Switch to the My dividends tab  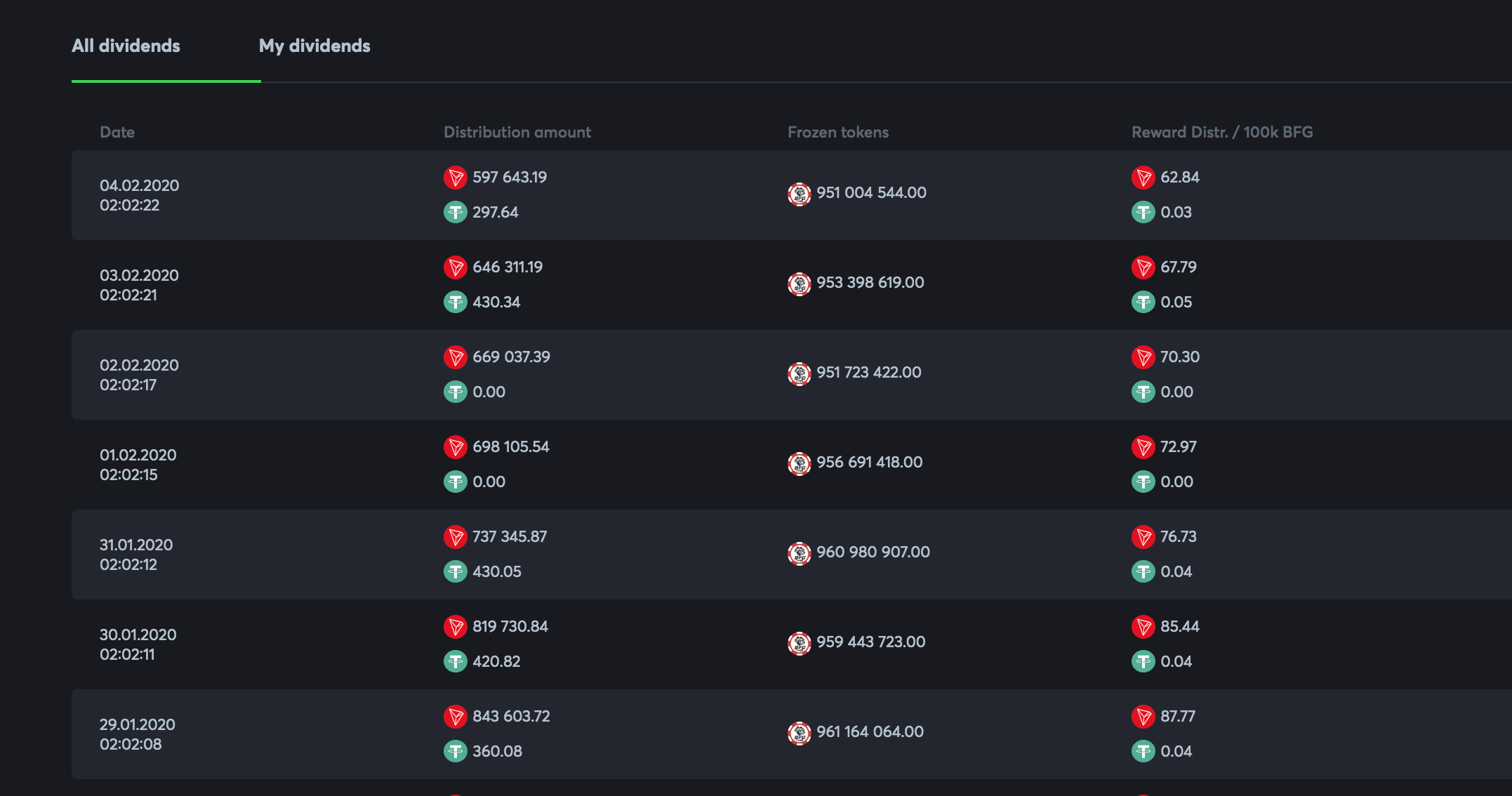(314, 46)
